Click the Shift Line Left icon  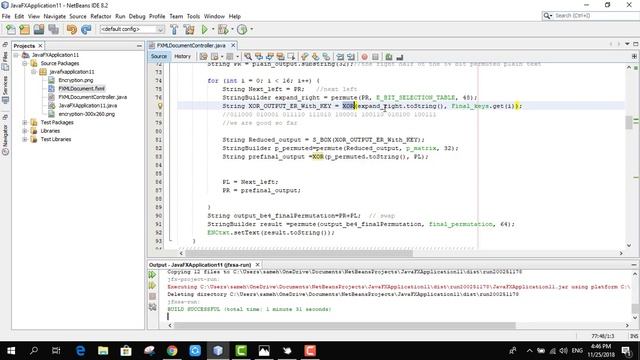coord(340,57)
